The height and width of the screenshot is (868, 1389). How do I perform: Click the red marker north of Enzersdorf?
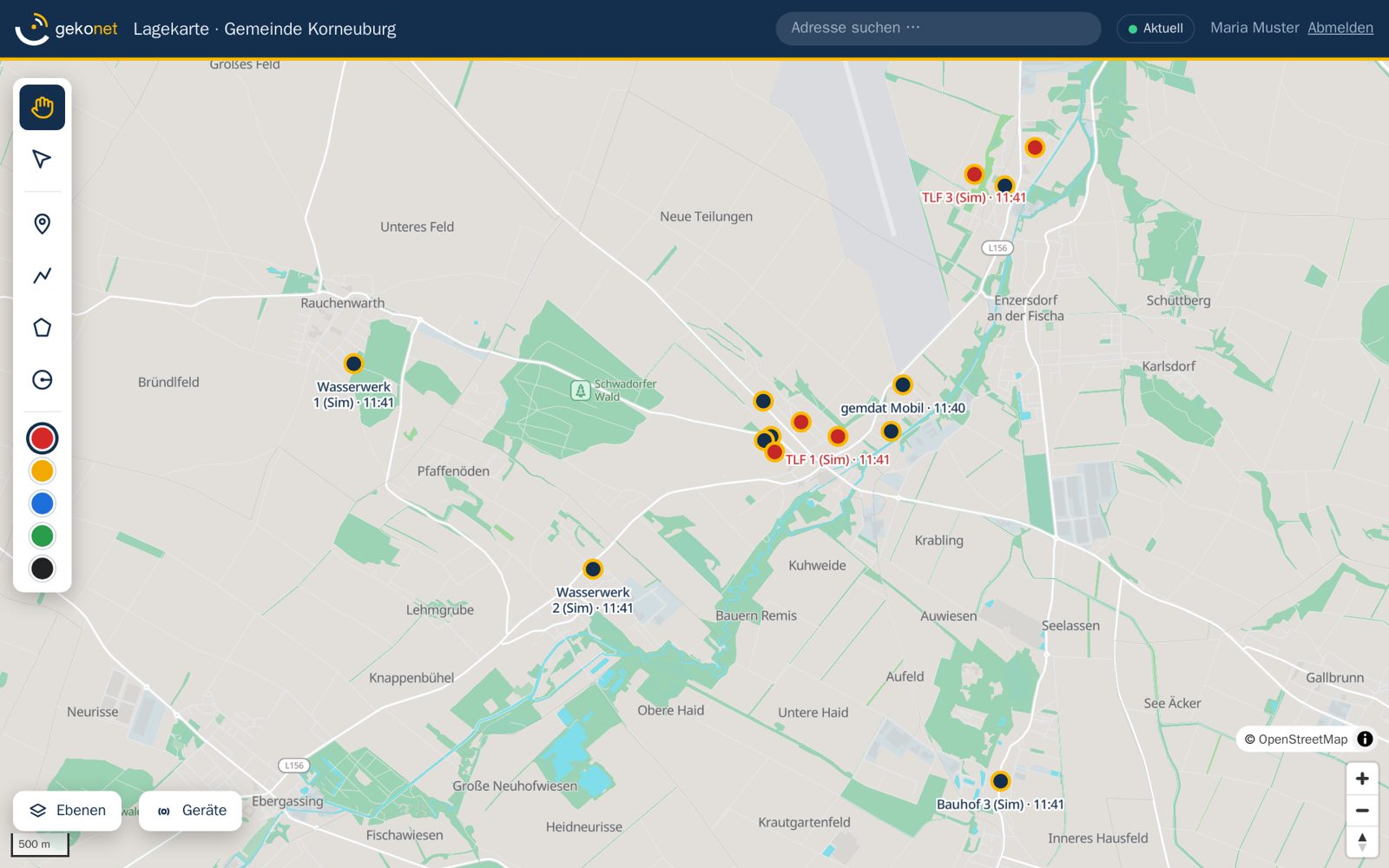1035,148
